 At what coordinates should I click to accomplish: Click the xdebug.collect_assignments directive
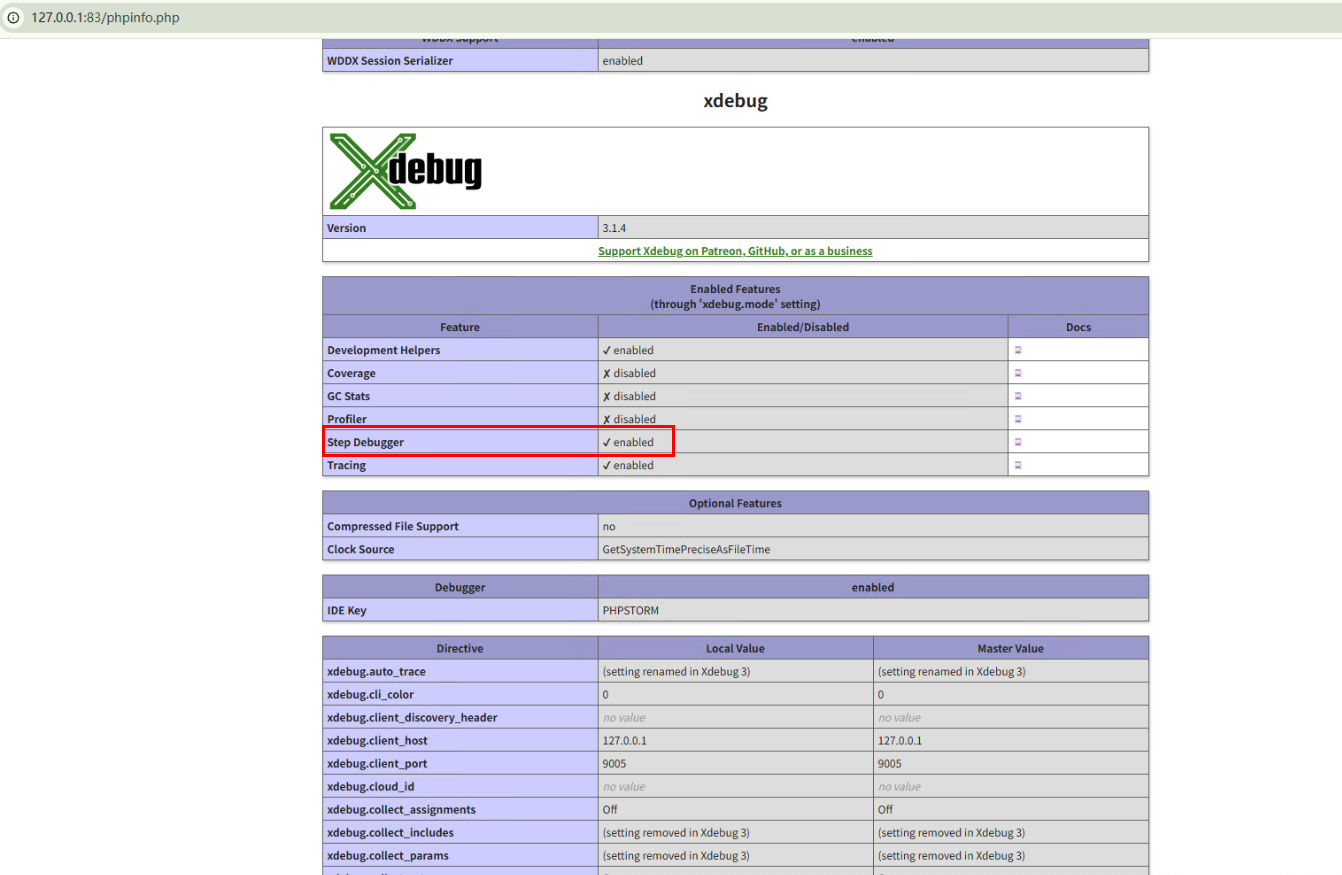click(x=401, y=809)
